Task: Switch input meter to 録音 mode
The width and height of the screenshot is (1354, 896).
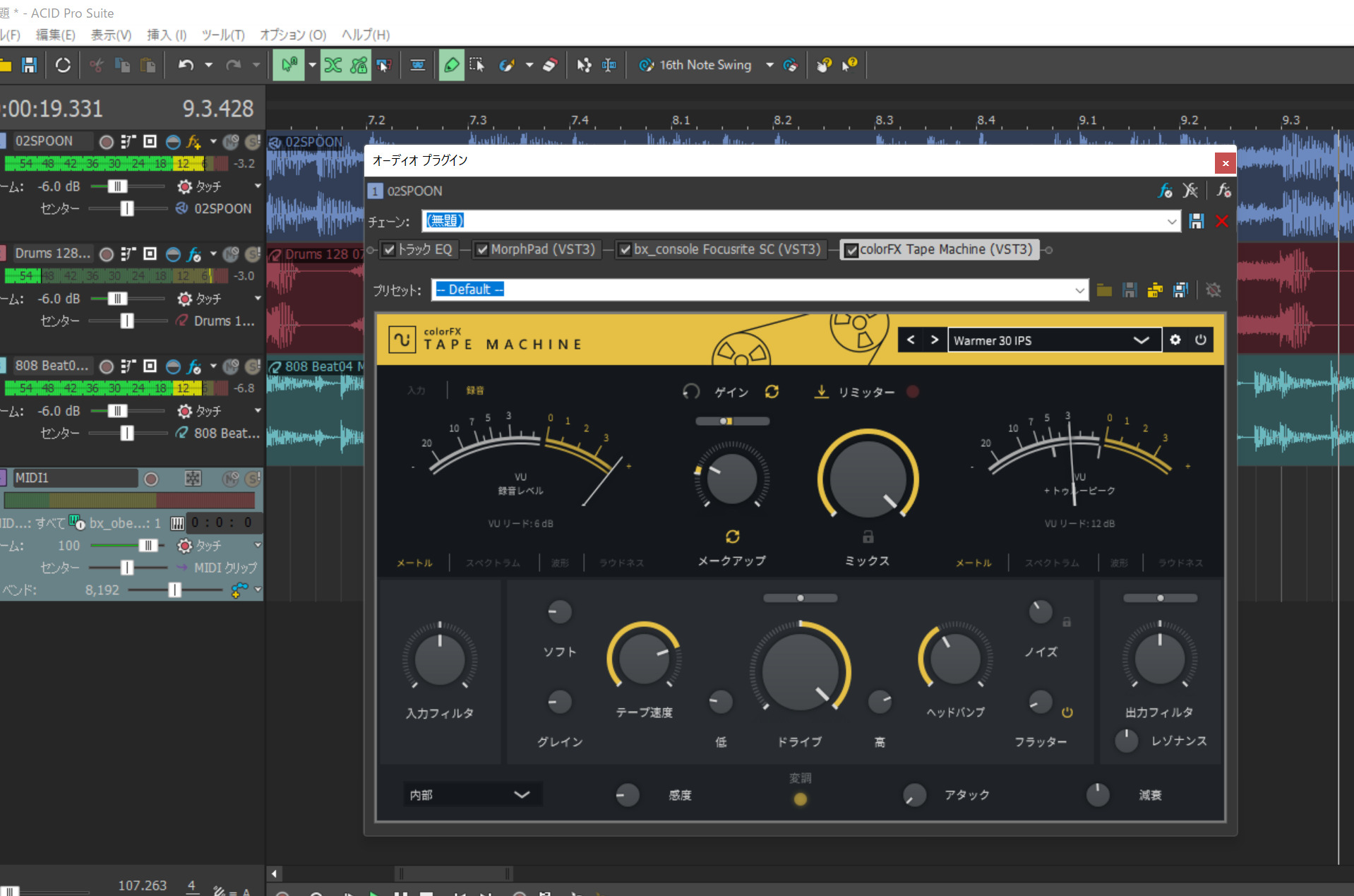Action: click(475, 390)
